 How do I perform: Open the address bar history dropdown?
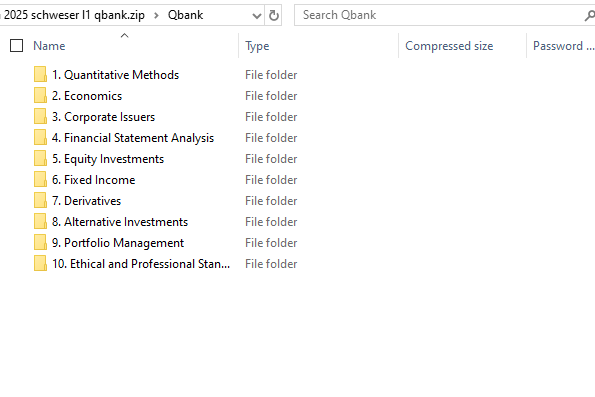point(257,16)
